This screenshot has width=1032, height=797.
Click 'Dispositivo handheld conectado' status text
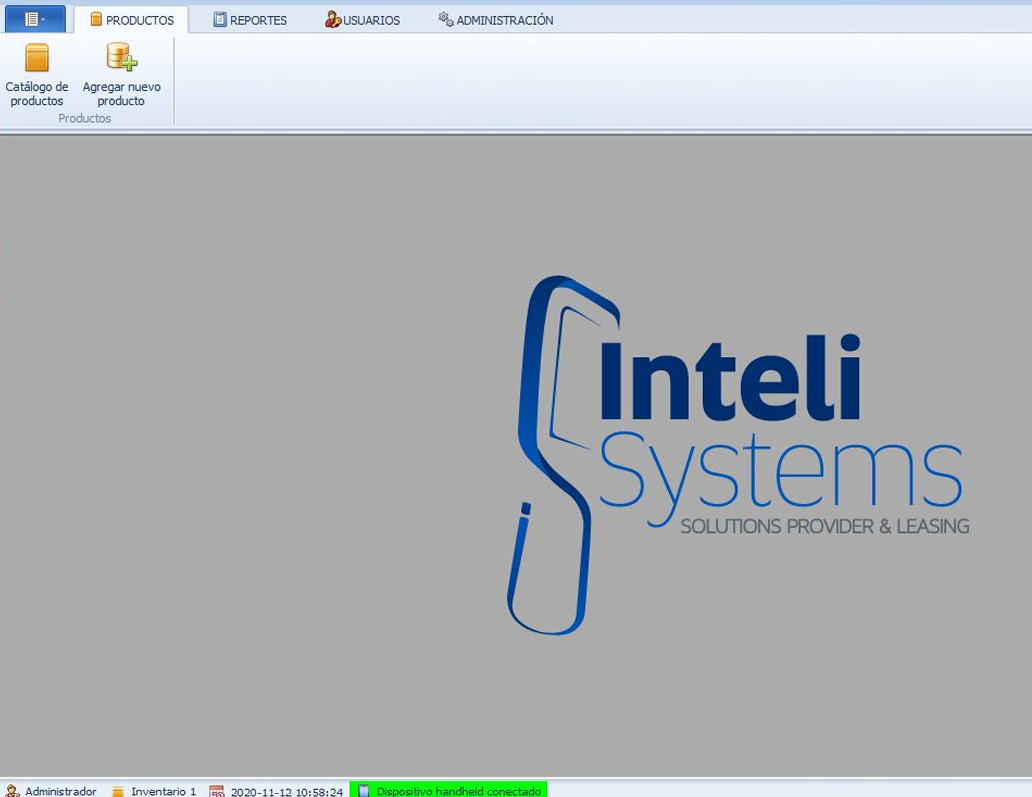tap(458, 791)
